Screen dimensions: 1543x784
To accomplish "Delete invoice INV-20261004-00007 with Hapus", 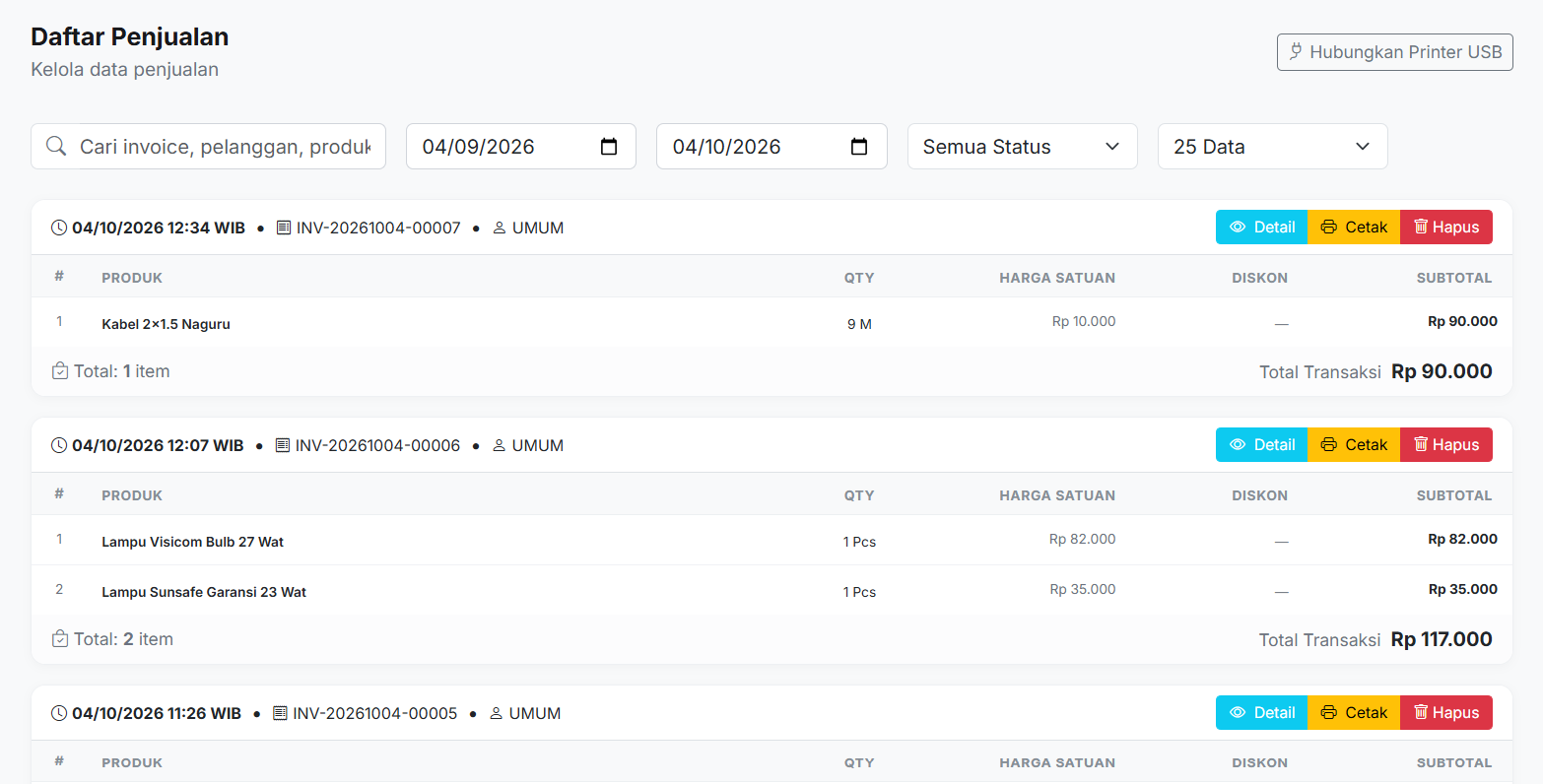I will [x=1446, y=228].
